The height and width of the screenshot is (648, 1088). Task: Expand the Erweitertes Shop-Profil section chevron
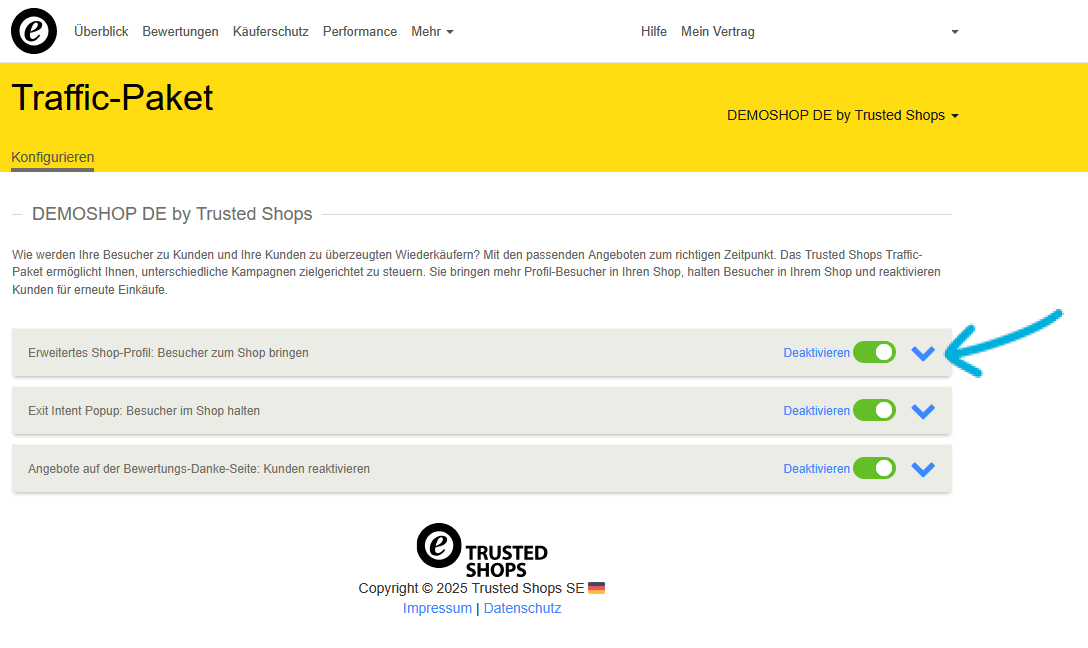coord(923,353)
